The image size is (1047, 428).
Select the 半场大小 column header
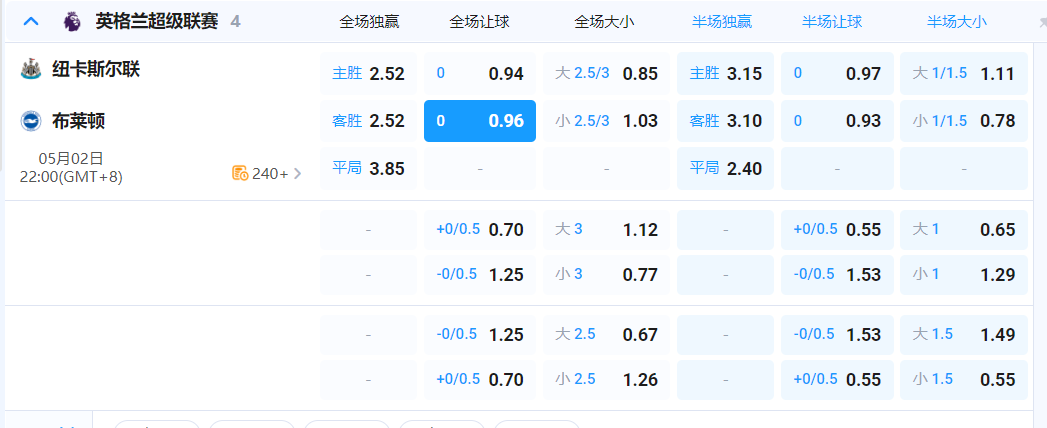[957, 21]
